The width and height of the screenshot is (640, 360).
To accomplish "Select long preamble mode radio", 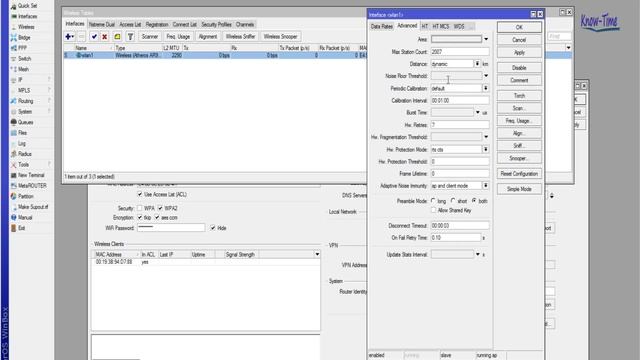I will point(433,201).
